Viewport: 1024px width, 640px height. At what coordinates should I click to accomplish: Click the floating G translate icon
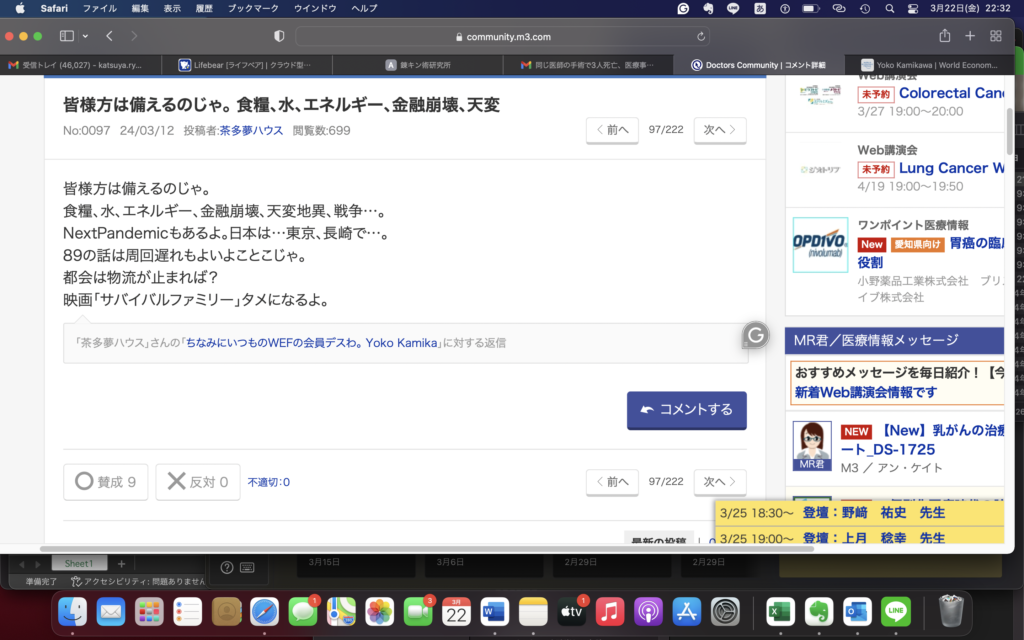coord(755,334)
